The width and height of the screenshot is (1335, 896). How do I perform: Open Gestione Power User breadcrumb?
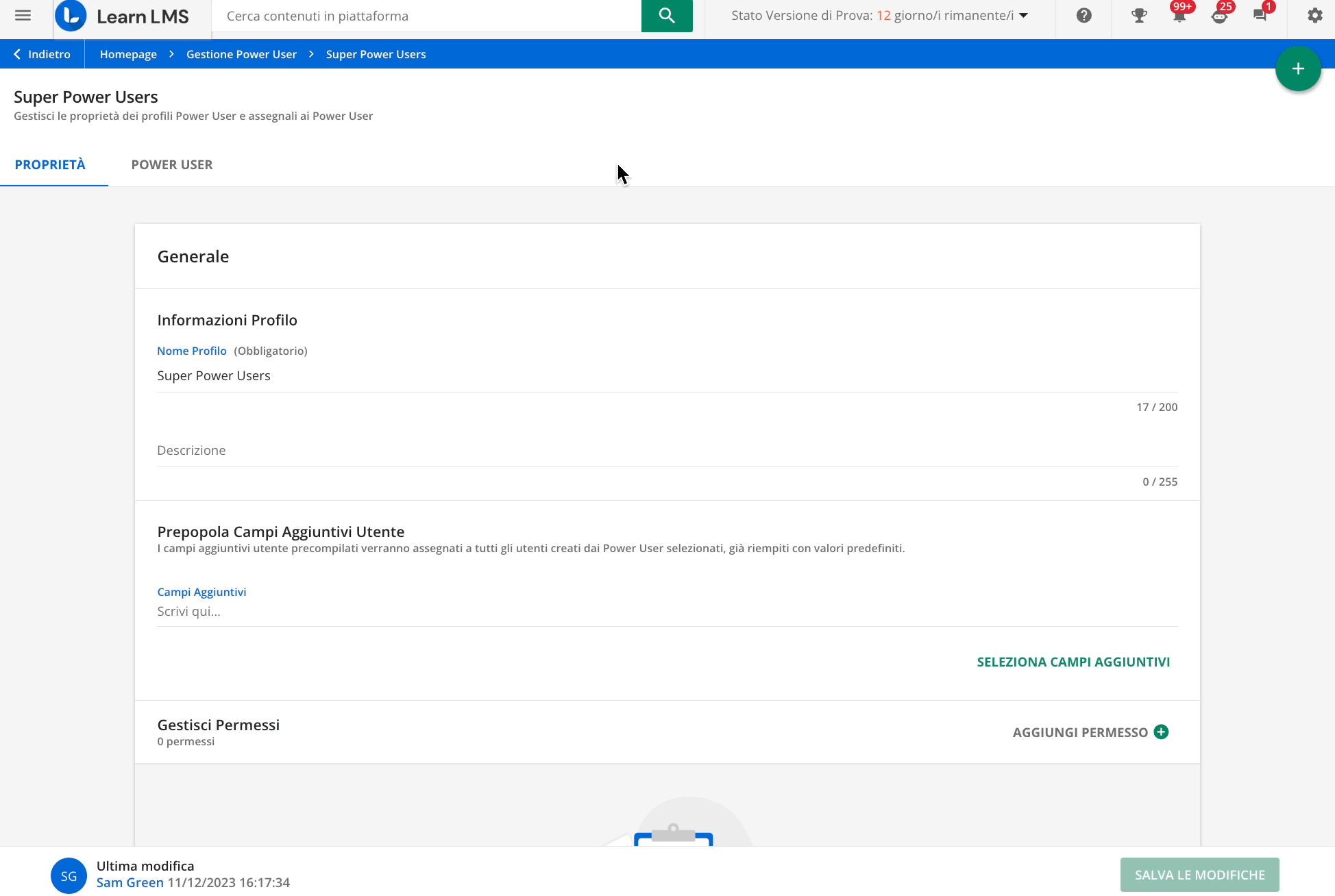tap(241, 54)
